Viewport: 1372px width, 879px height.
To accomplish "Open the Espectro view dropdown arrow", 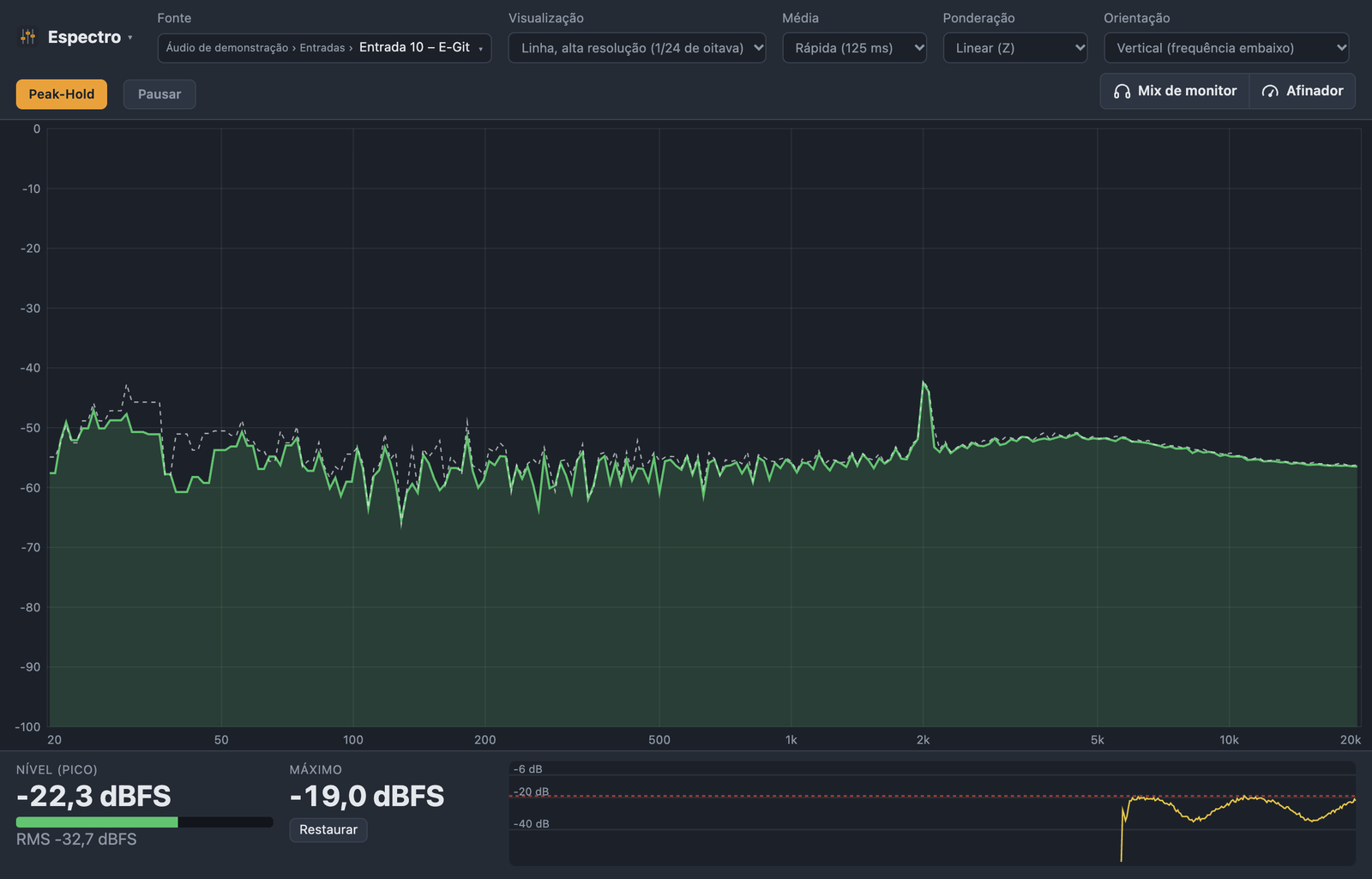I will [129, 38].
